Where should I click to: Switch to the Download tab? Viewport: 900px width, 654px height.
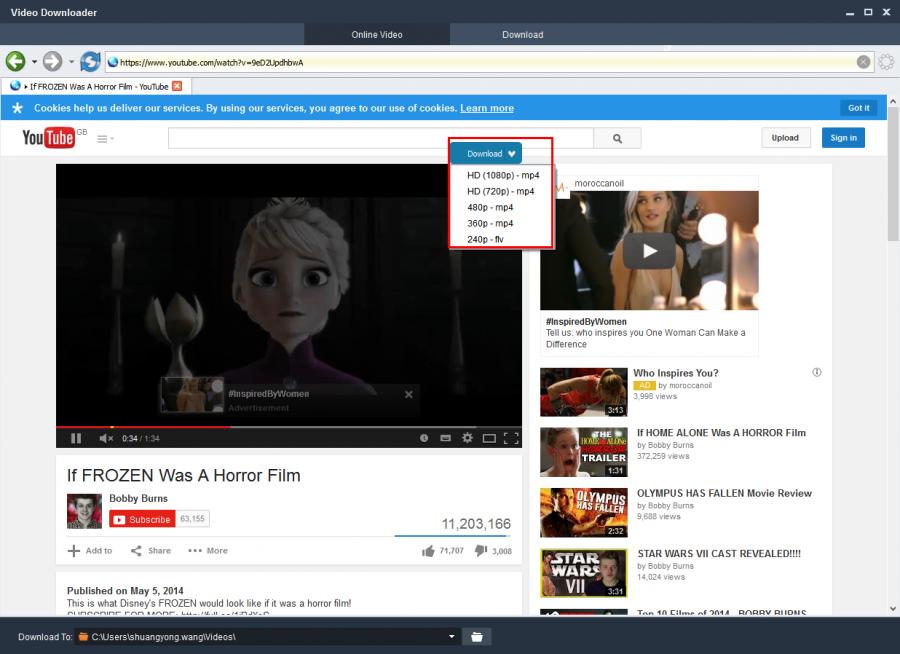click(522, 35)
